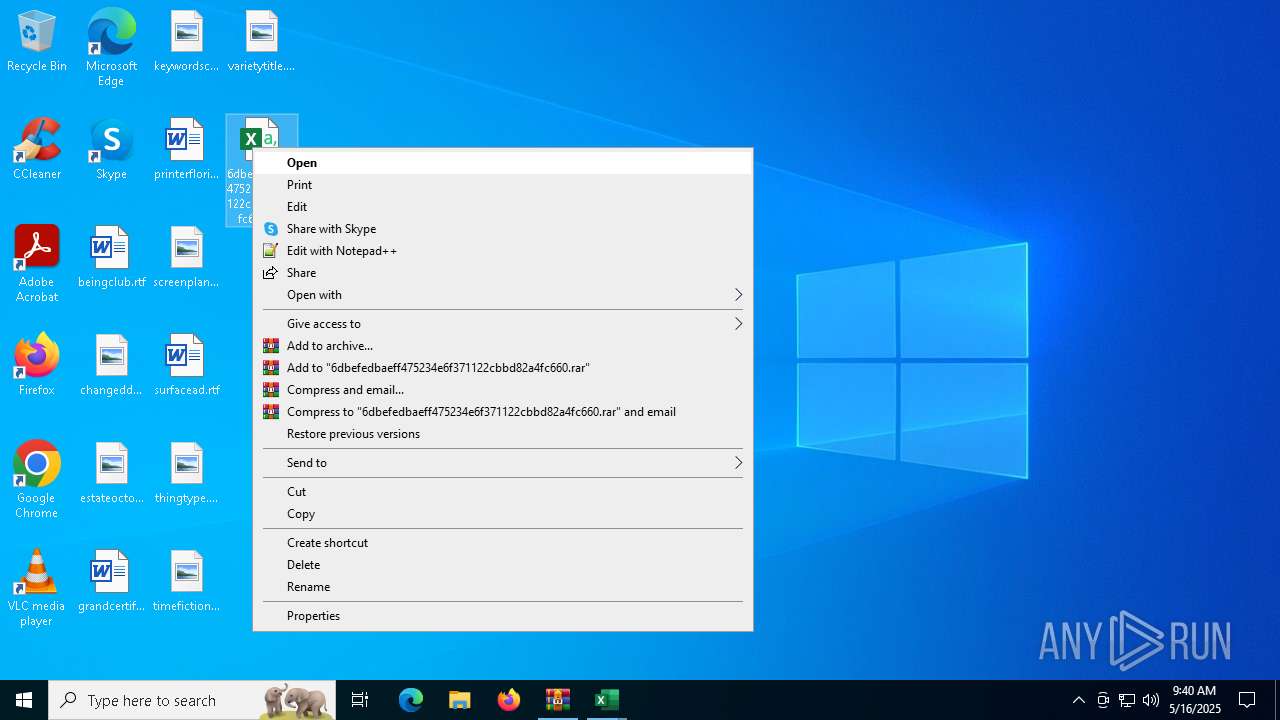Viewport: 1280px width, 720px height.
Task: Choose Share with Skype
Action: click(x=503, y=229)
